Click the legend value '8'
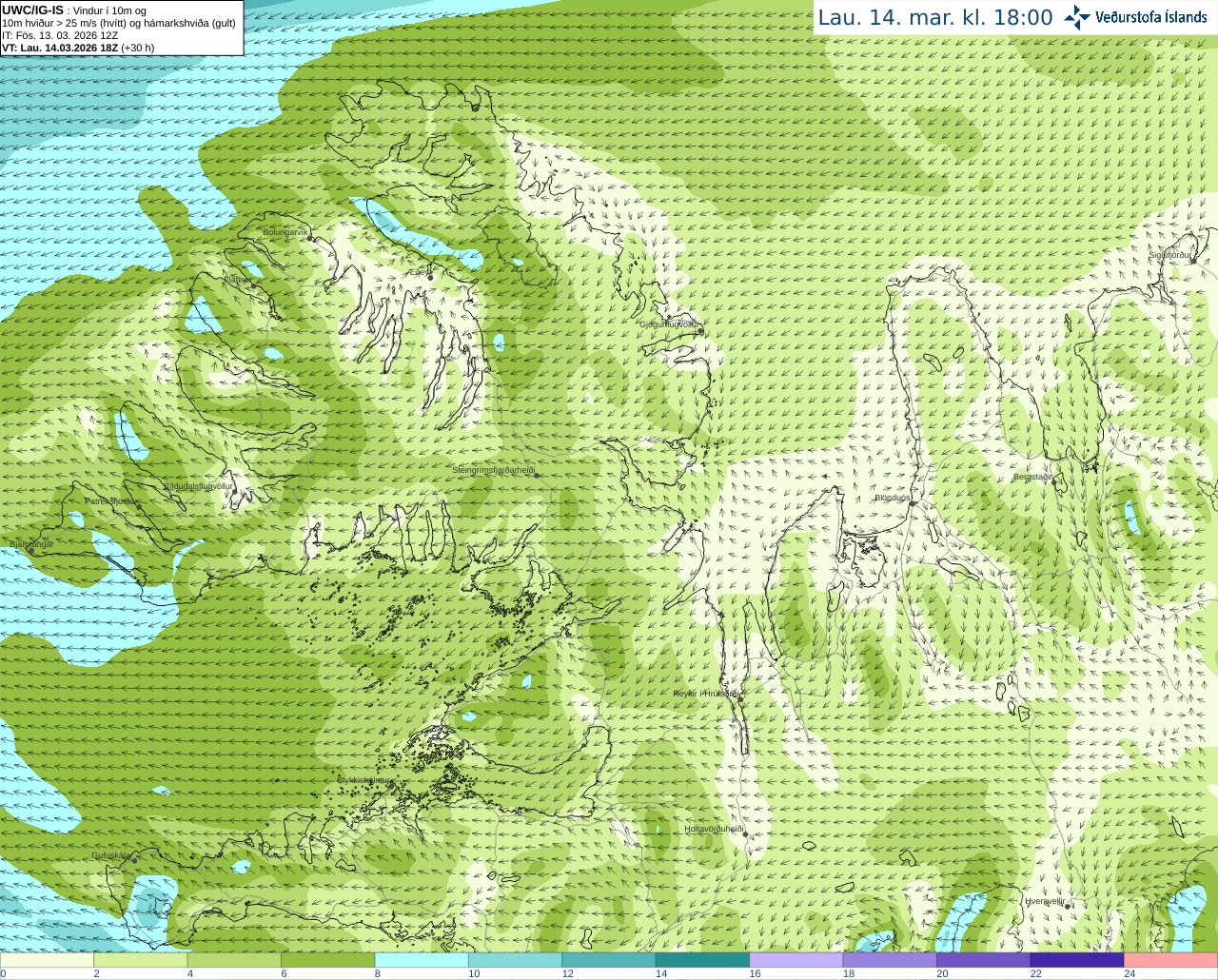This screenshot has height=980, width=1218. click(378, 973)
